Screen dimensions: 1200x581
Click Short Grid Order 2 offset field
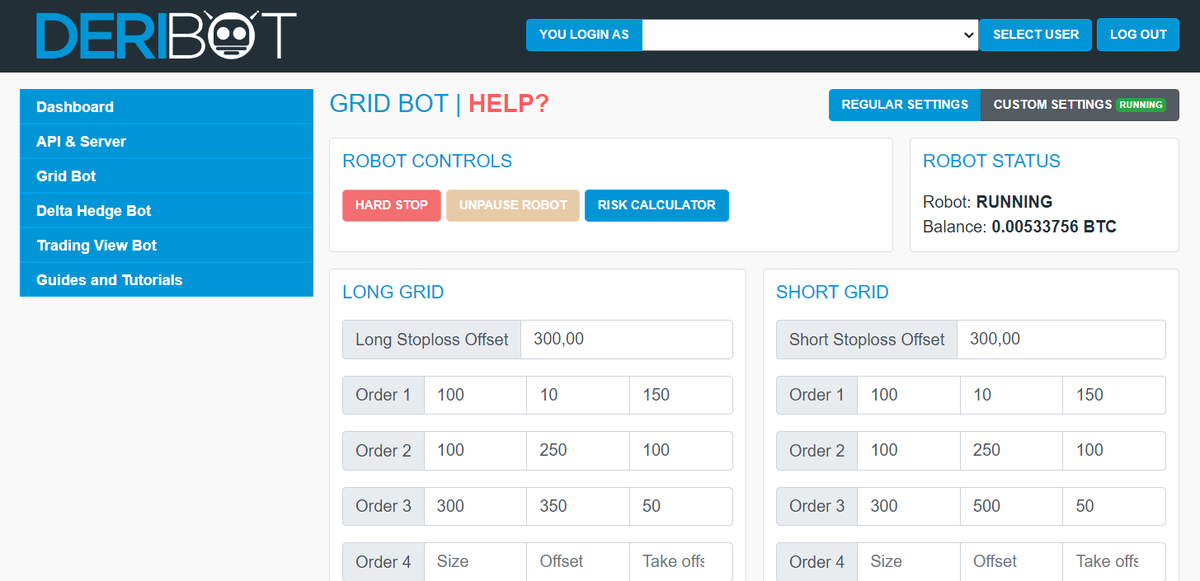1012,451
